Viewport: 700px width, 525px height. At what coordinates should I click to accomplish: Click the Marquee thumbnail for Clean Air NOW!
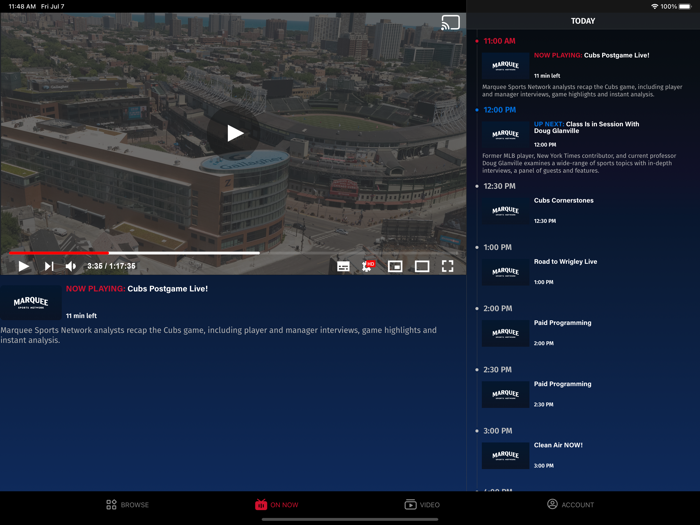click(505, 455)
